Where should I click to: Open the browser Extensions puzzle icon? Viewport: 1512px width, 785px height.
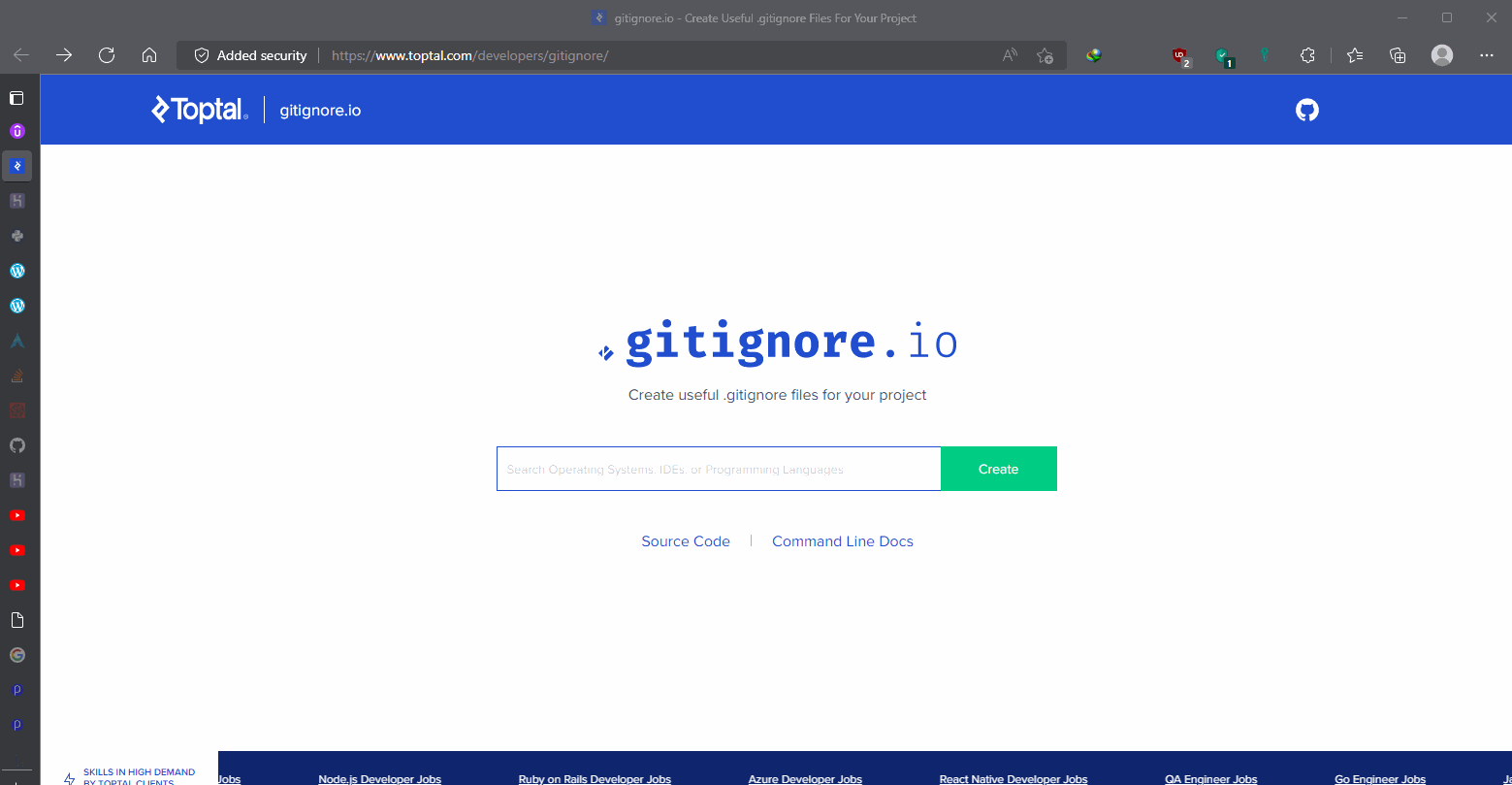(1307, 55)
